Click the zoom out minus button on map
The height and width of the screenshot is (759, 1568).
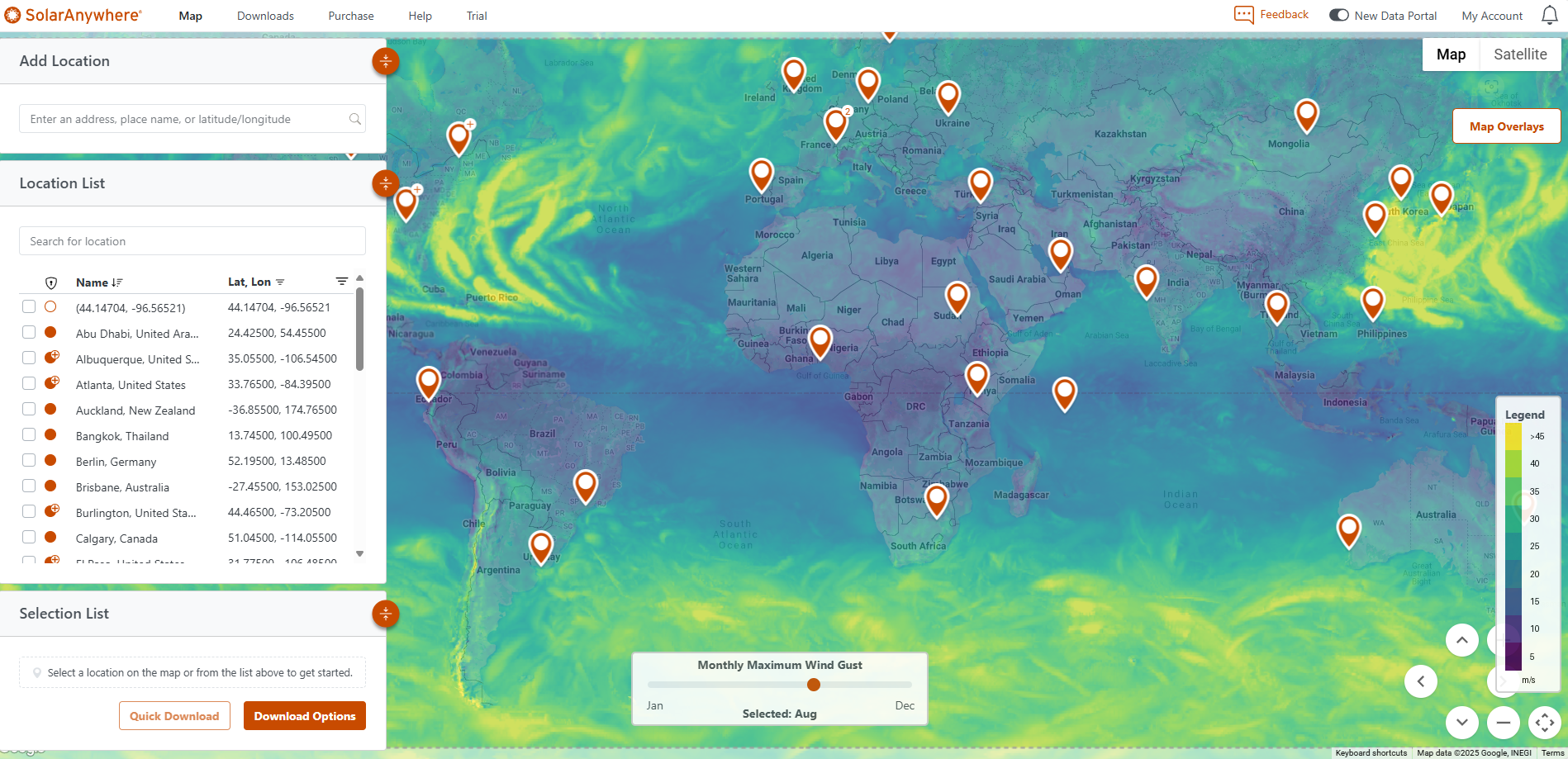pos(1503,723)
